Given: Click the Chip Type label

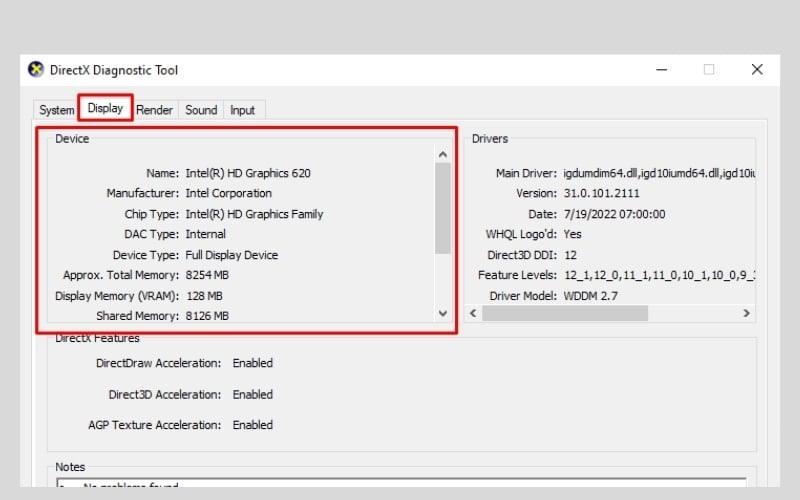Looking at the screenshot, I should [x=152, y=214].
